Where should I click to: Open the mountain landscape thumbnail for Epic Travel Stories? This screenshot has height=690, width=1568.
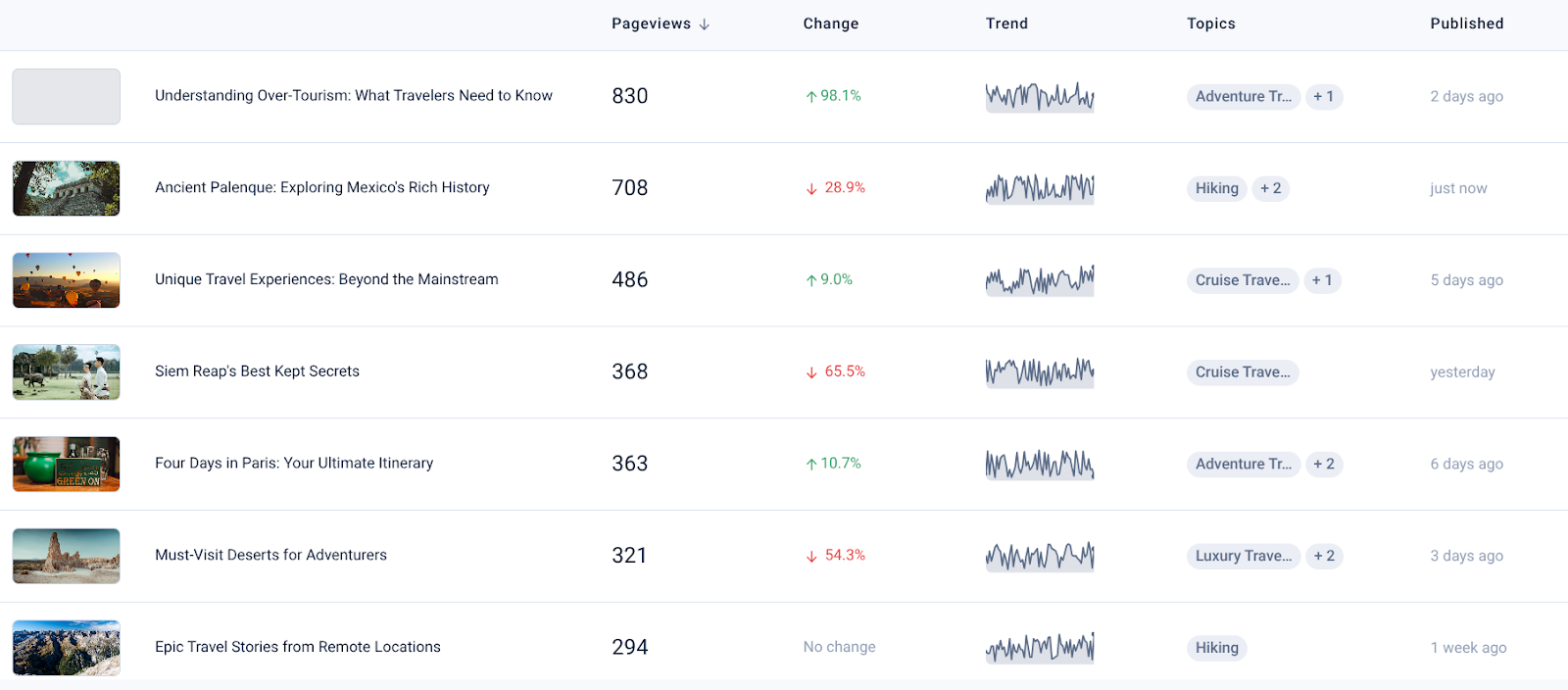pyautogui.click(x=67, y=648)
